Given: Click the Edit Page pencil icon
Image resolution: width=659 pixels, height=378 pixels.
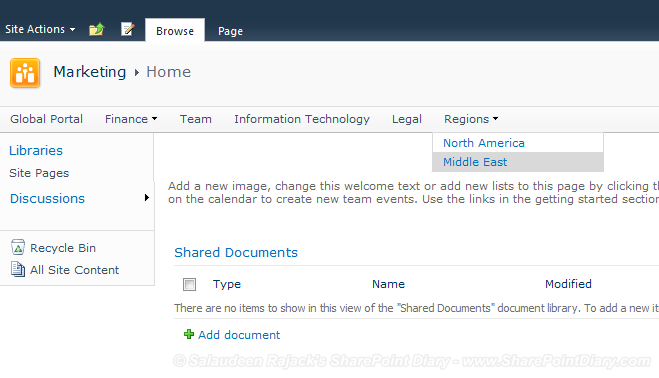Looking at the screenshot, I should pos(128,29).
